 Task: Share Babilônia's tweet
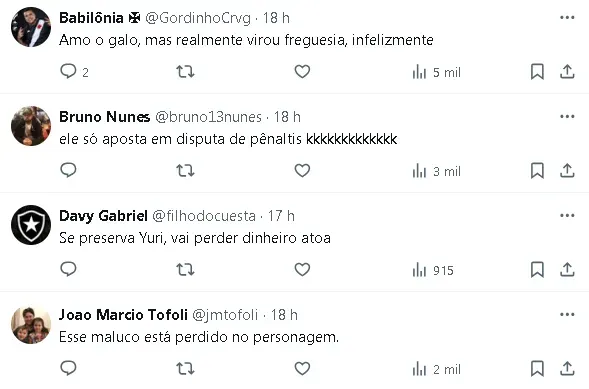[x=567, y=71]
